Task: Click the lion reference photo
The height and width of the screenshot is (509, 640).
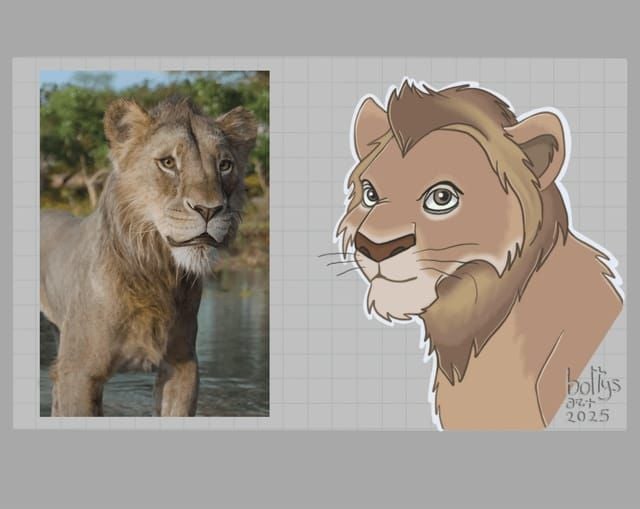Action: coord(154,243)
